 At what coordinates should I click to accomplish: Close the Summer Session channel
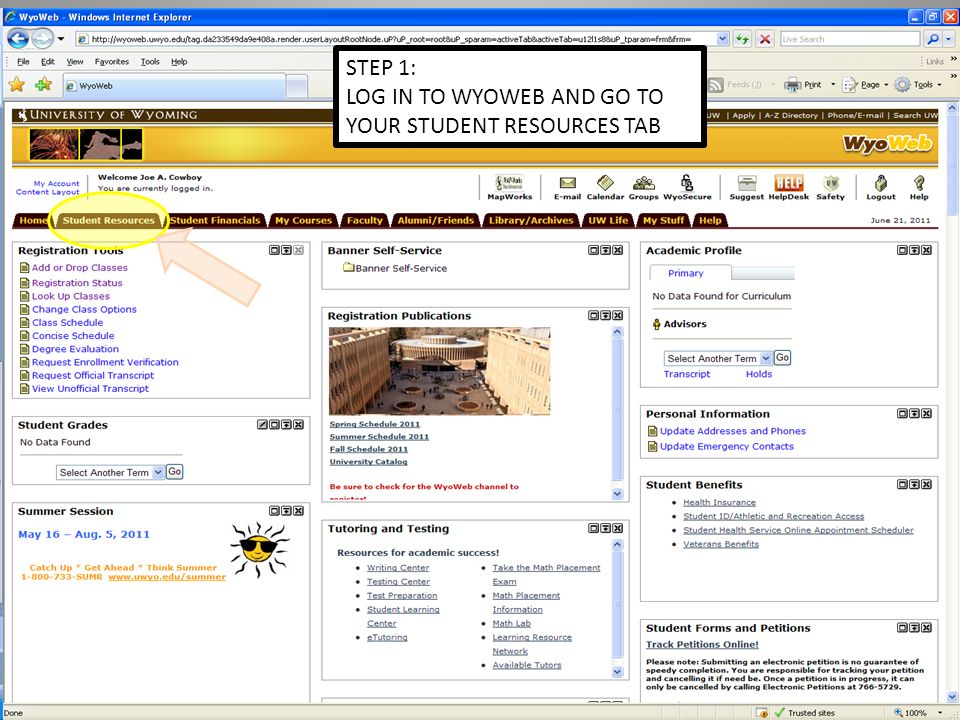point(298,511)
